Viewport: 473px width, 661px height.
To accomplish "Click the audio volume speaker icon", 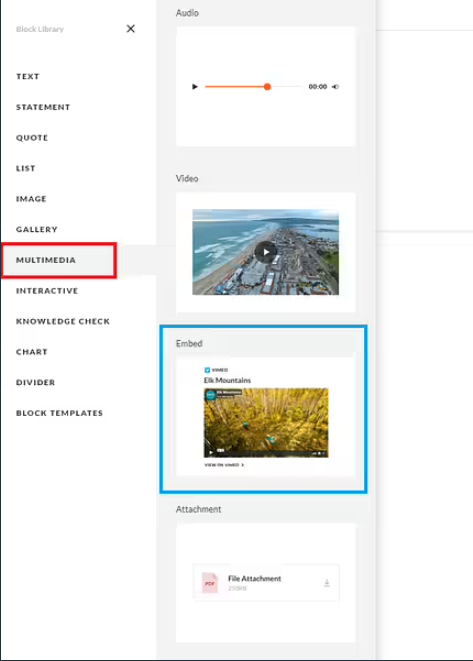I will tap(336, 87).
